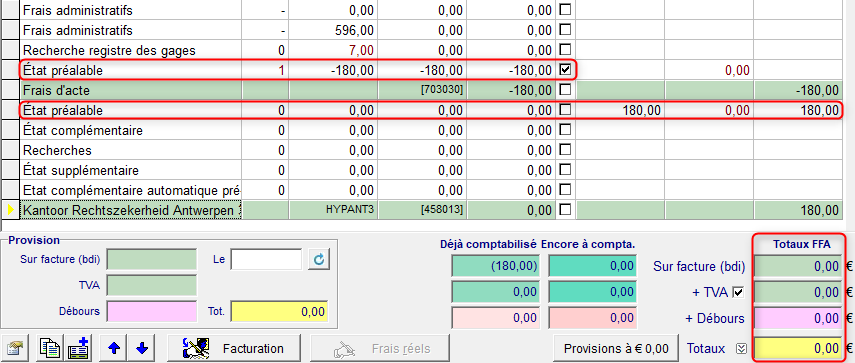Tick checkbox on État complémentaire row
855x363 pixels.
point(566,130)
